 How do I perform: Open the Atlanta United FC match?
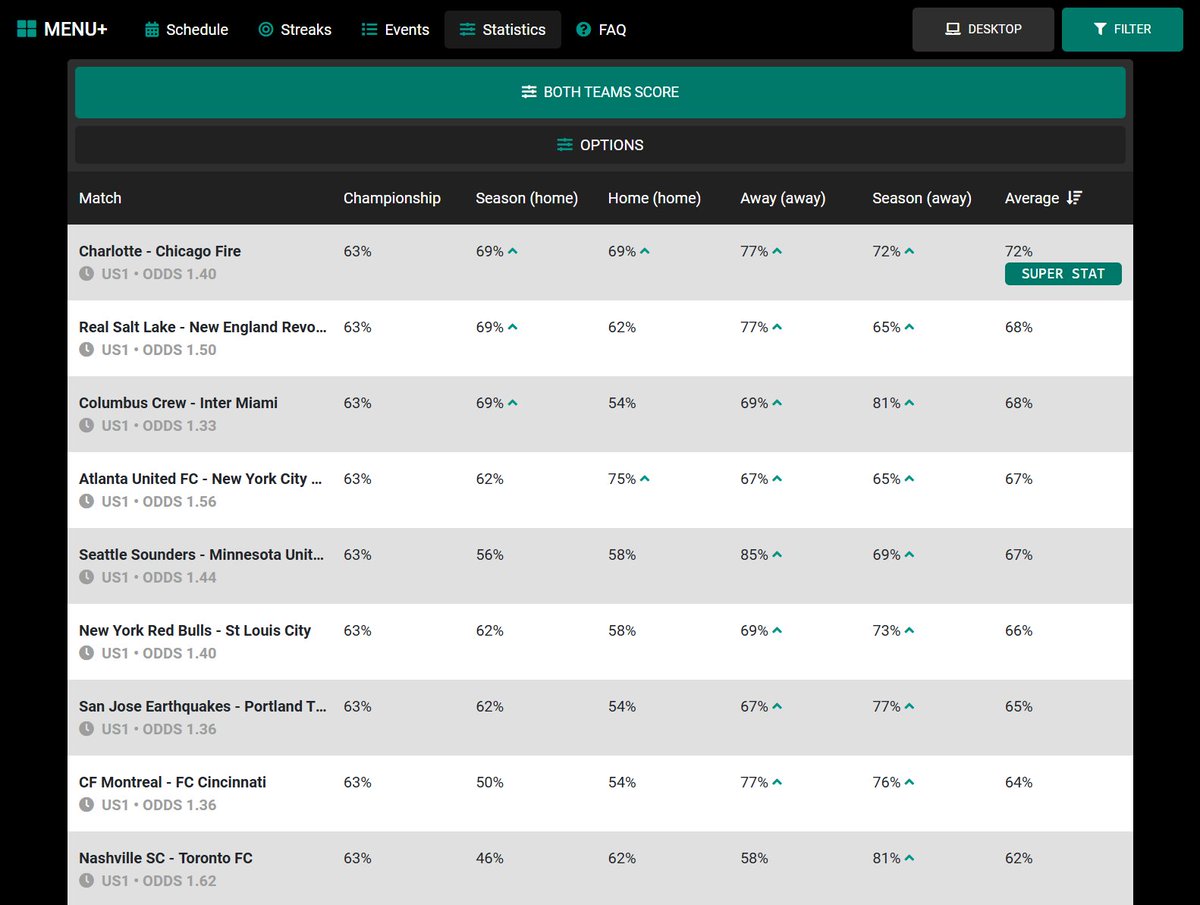click(x=201, y=479)
